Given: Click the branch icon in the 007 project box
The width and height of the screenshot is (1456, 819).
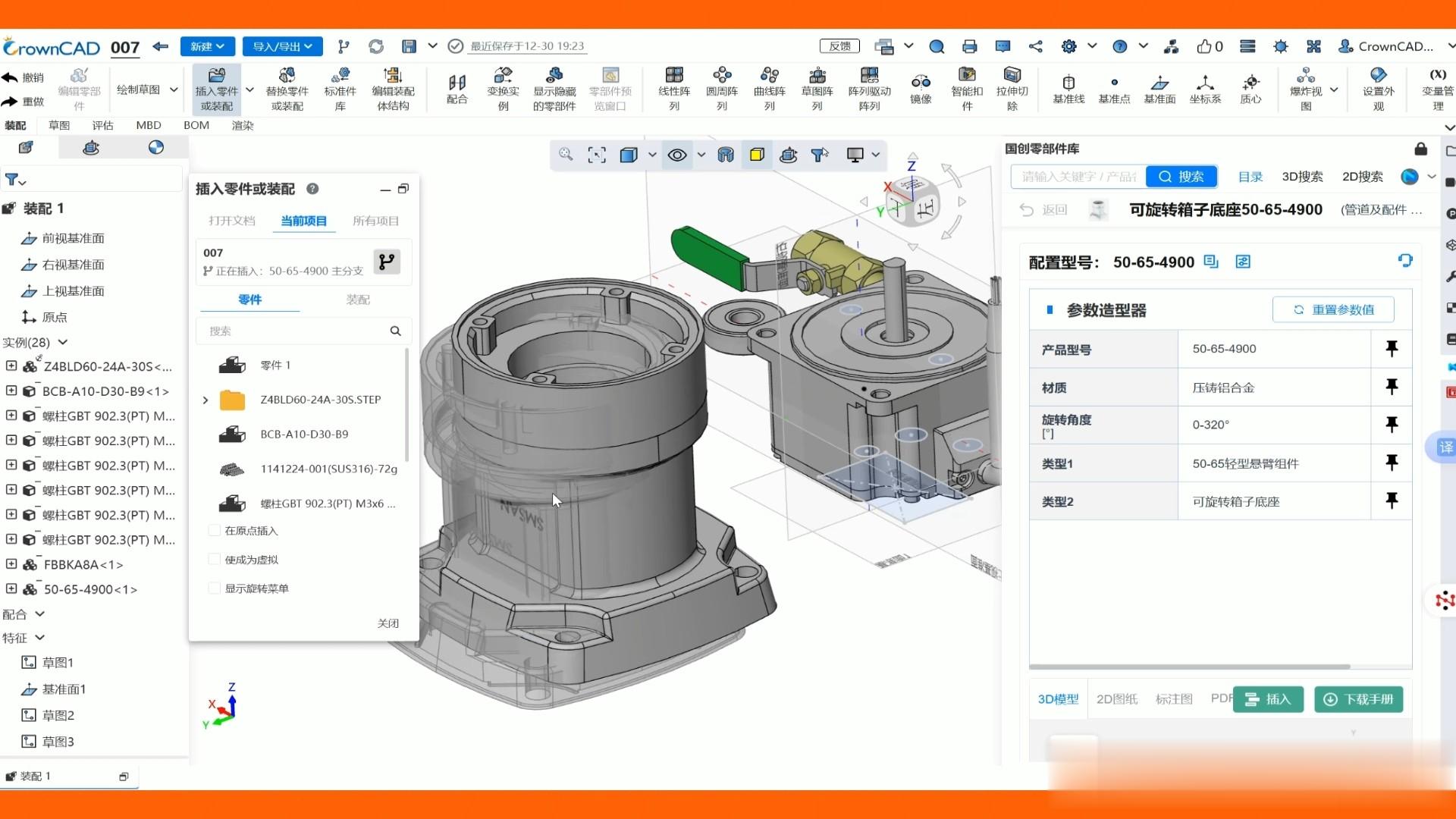Looking at the screenshot, I should [387, 262].
